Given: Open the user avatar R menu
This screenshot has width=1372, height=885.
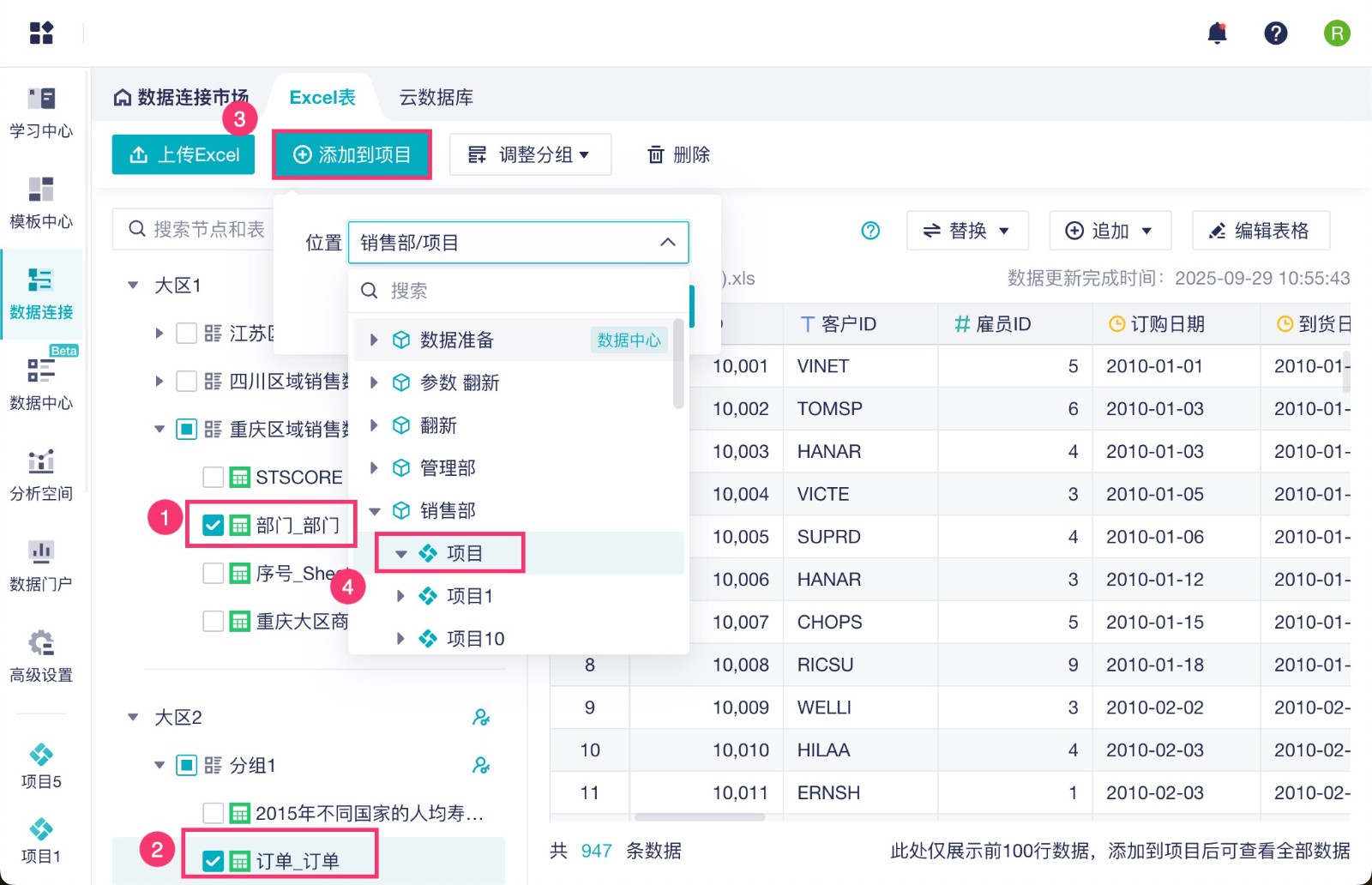Looking at the screenshot, I should tap(1337, 33).
